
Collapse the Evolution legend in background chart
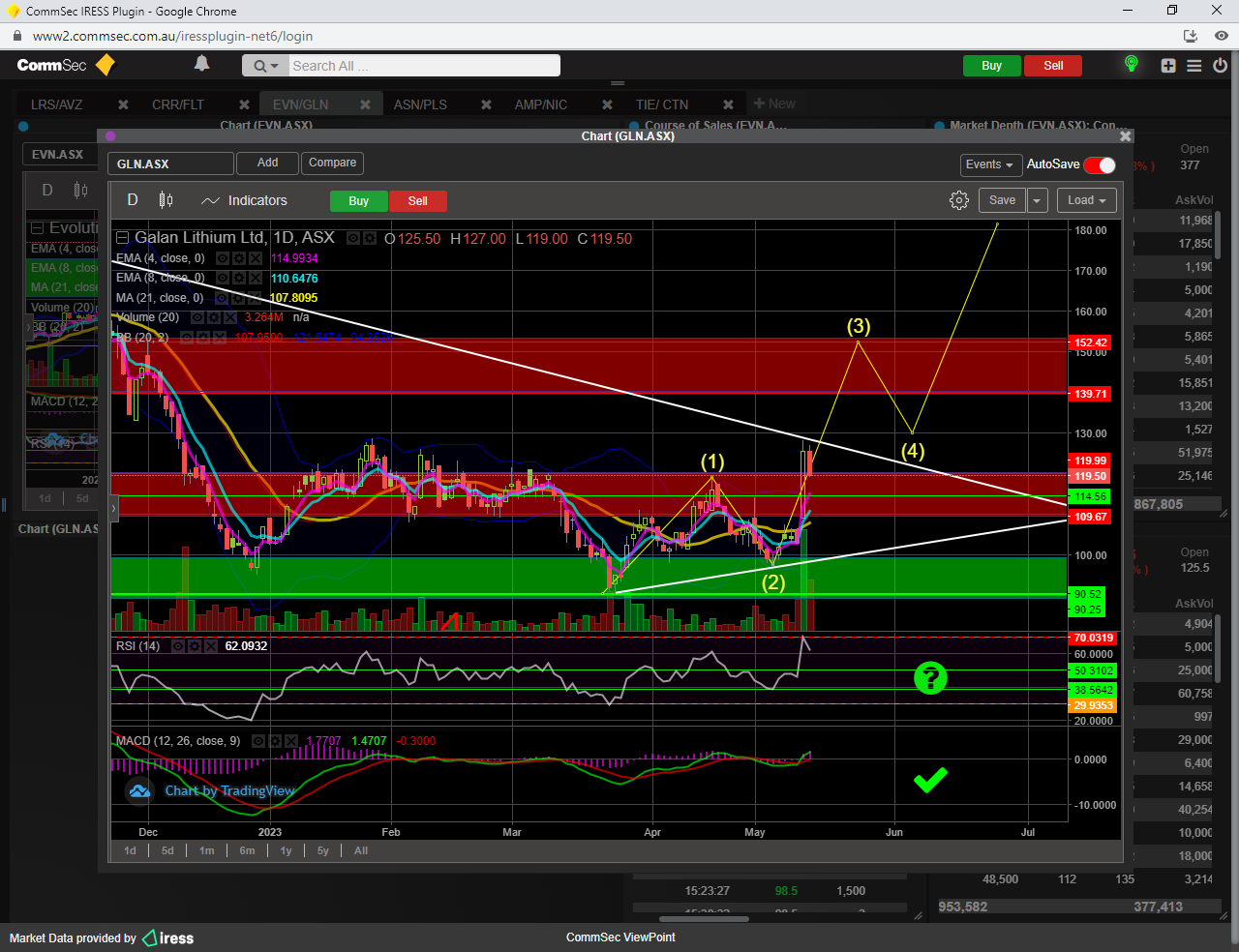(x=37, y=228)
